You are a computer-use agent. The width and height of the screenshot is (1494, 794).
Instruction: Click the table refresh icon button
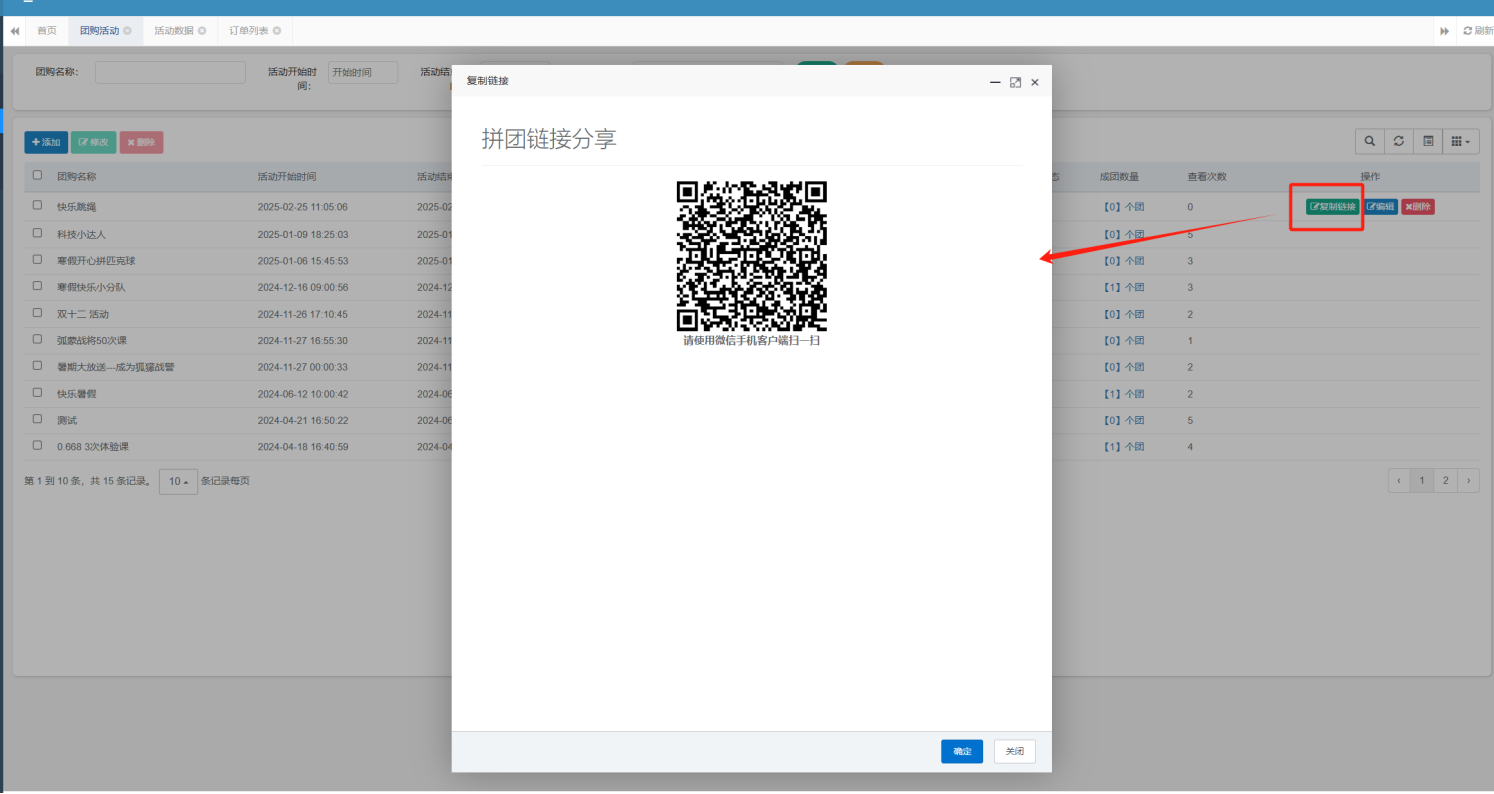click(1399, 141)
